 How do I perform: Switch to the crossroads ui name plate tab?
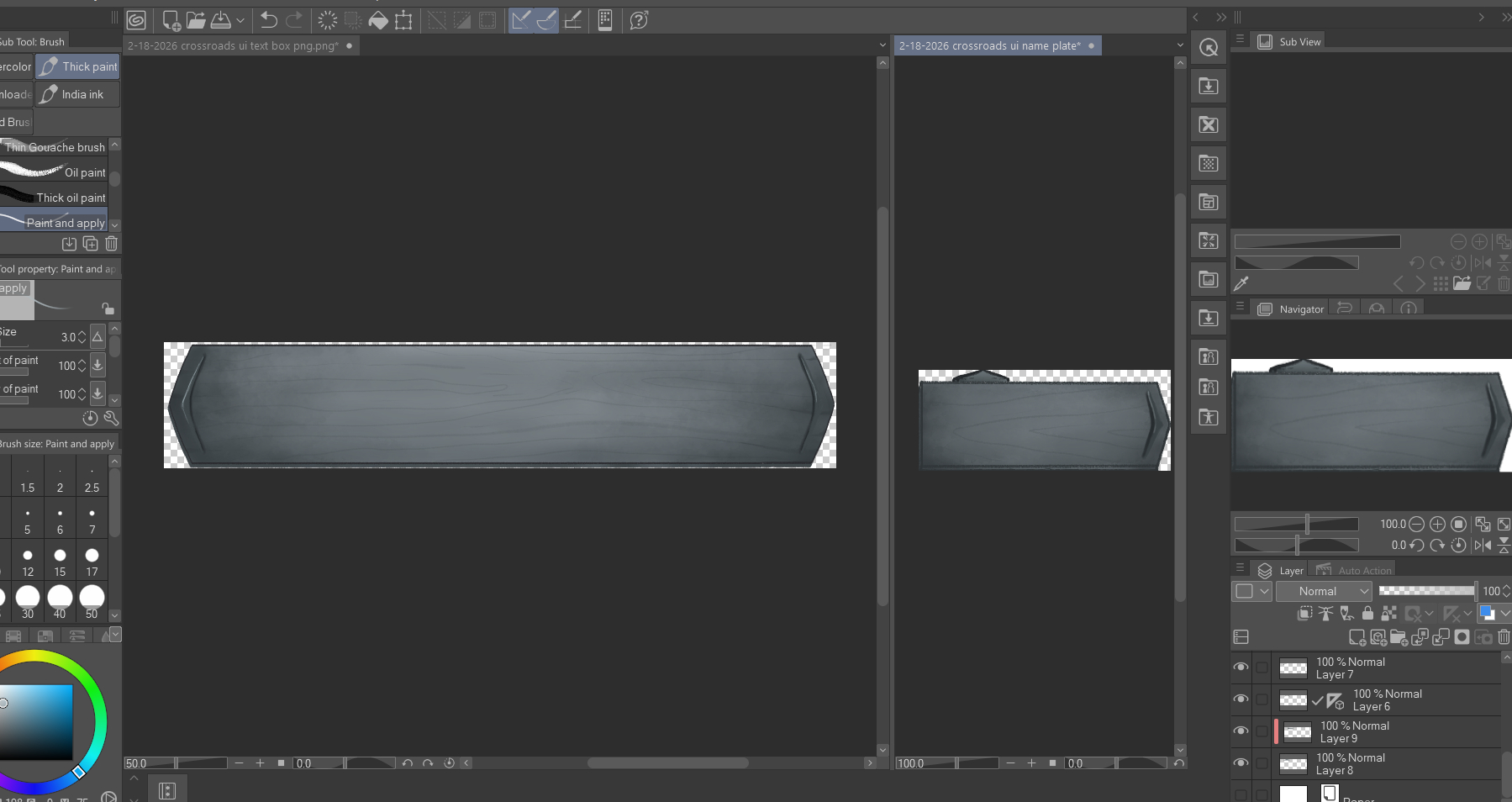pos(989,45)
